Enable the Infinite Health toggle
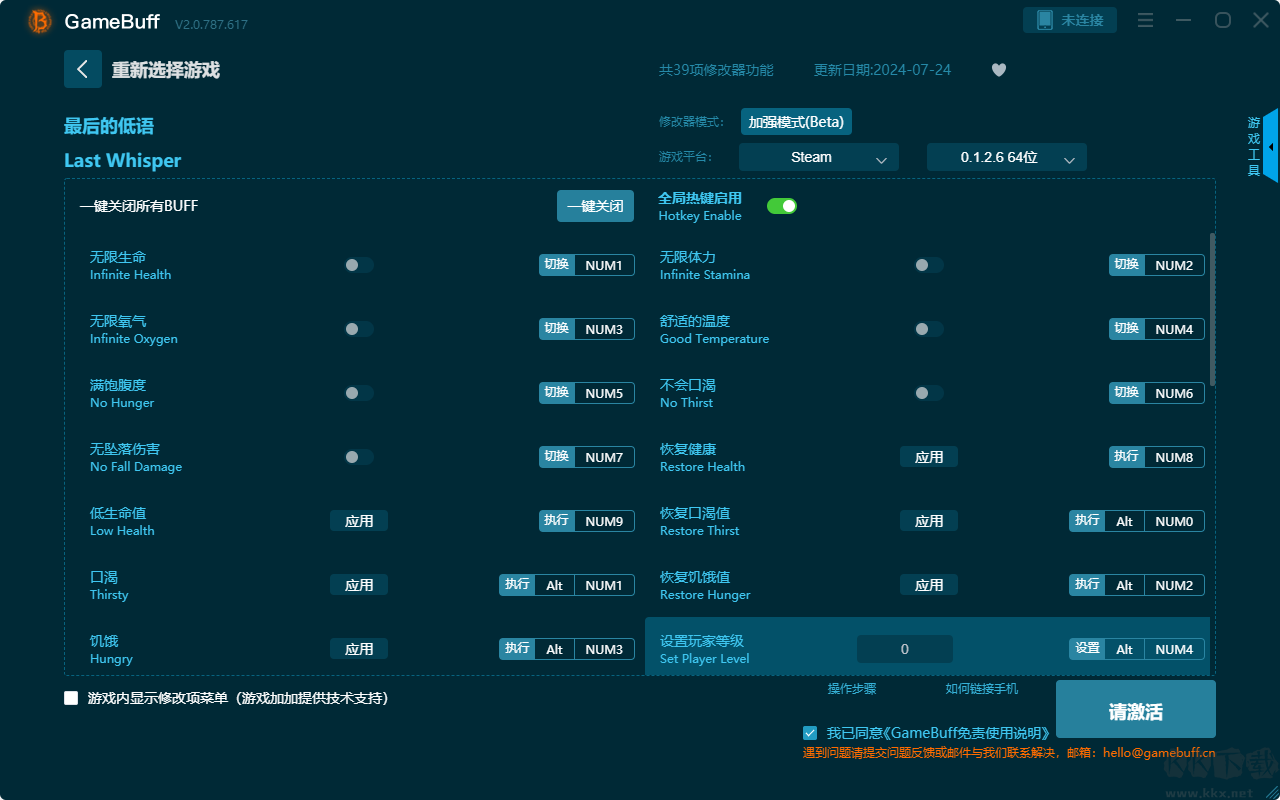1280x800 pixels. 358,265
